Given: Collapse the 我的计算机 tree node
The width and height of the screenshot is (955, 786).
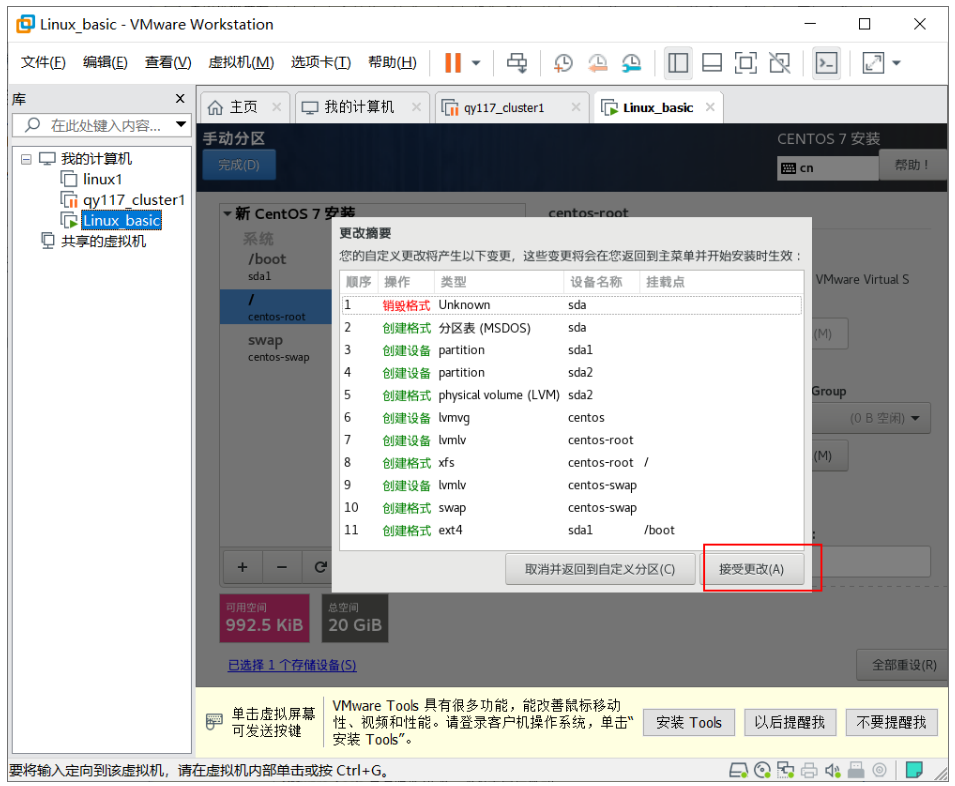Looking at the screenshot, I should click(26, 159).
